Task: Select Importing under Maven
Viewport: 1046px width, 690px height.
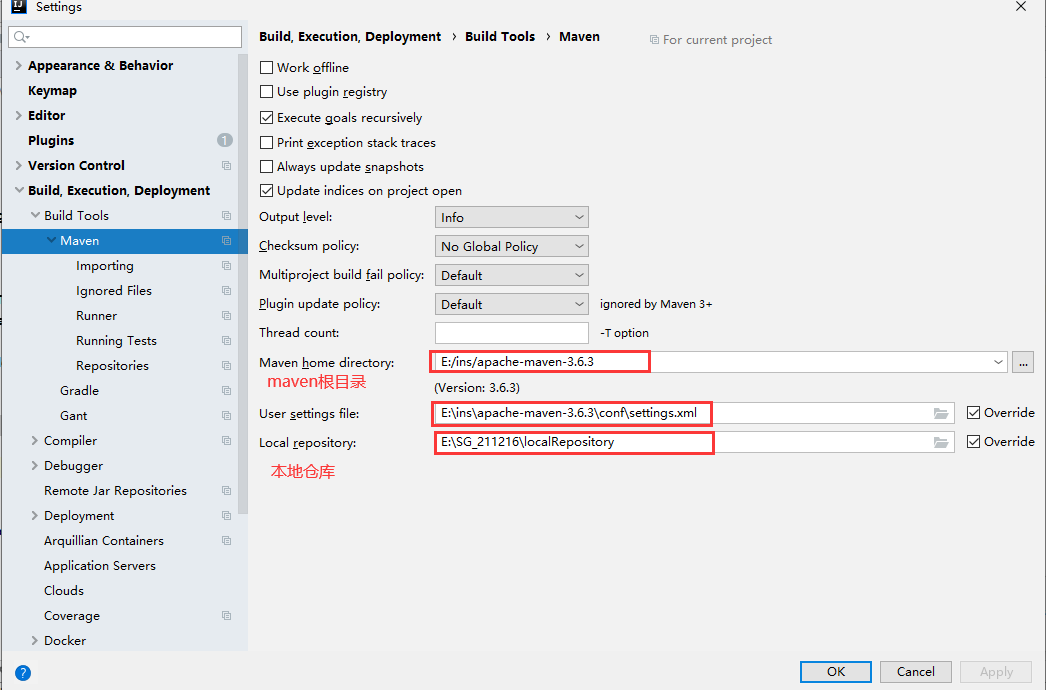Action: pyautogui.click(x=105, y=266)
